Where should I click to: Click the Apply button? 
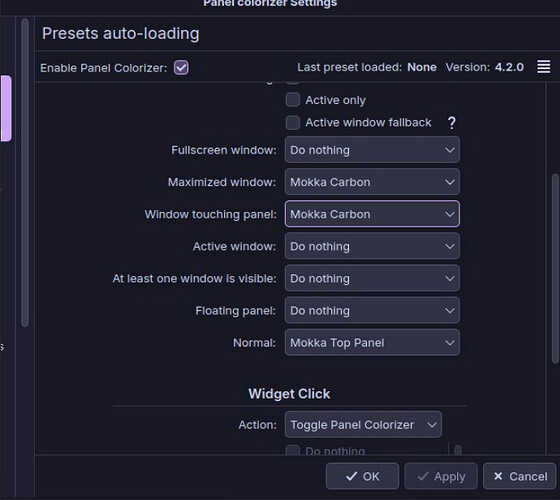(x=441, y=476)
